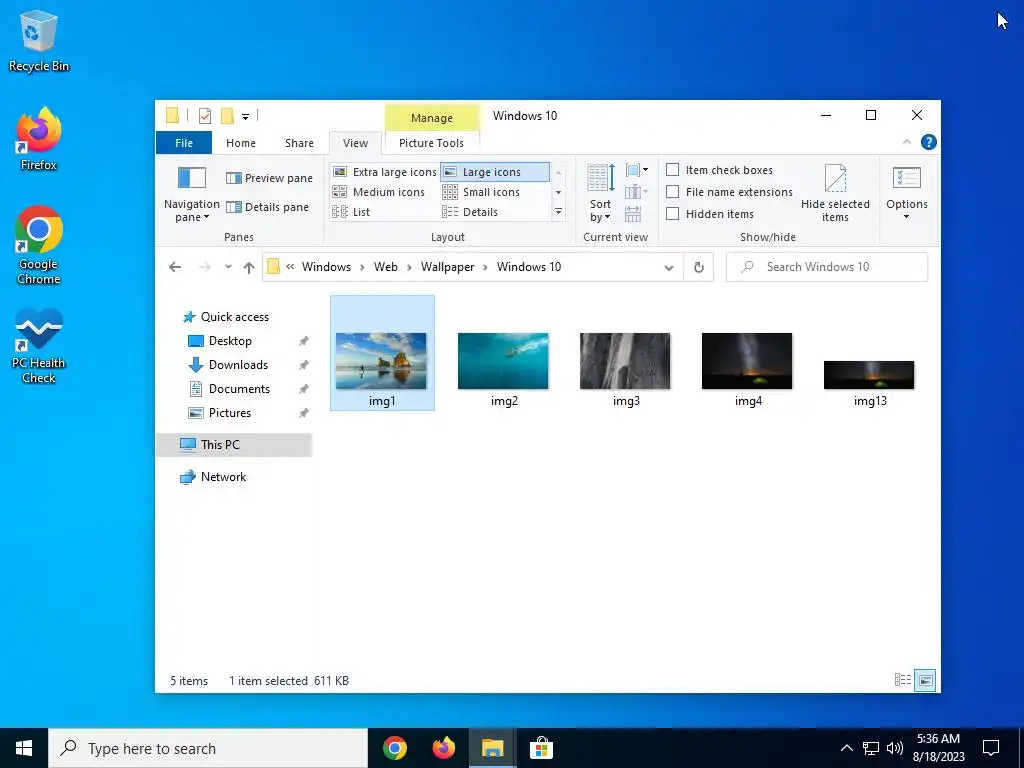Viewport: 1024px width, 768px height.
Task: Open the taskbar volume control
Action: pyautogui.click(x=895, y=748)
